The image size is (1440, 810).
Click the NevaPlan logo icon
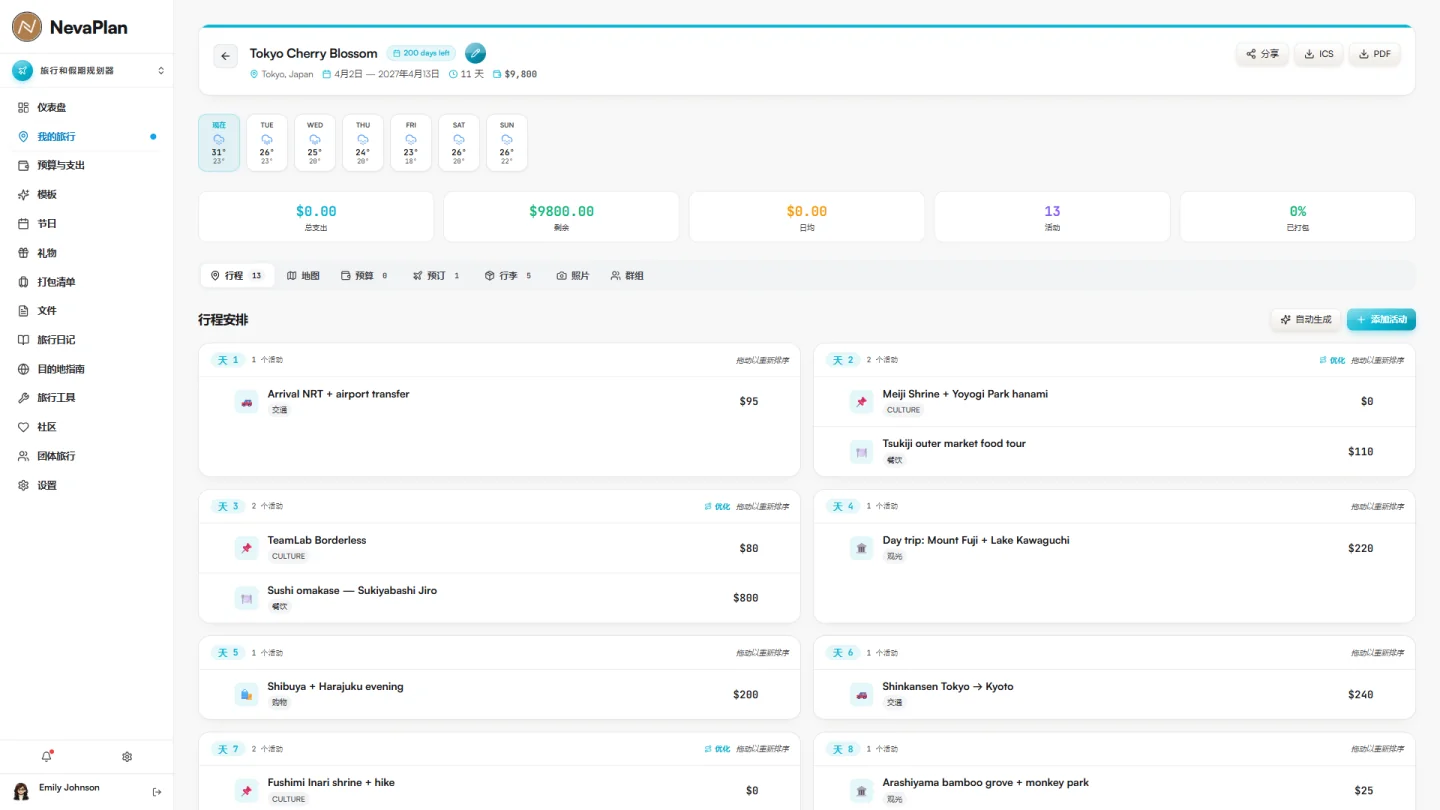pyautogui.click(x=27, y=27)
